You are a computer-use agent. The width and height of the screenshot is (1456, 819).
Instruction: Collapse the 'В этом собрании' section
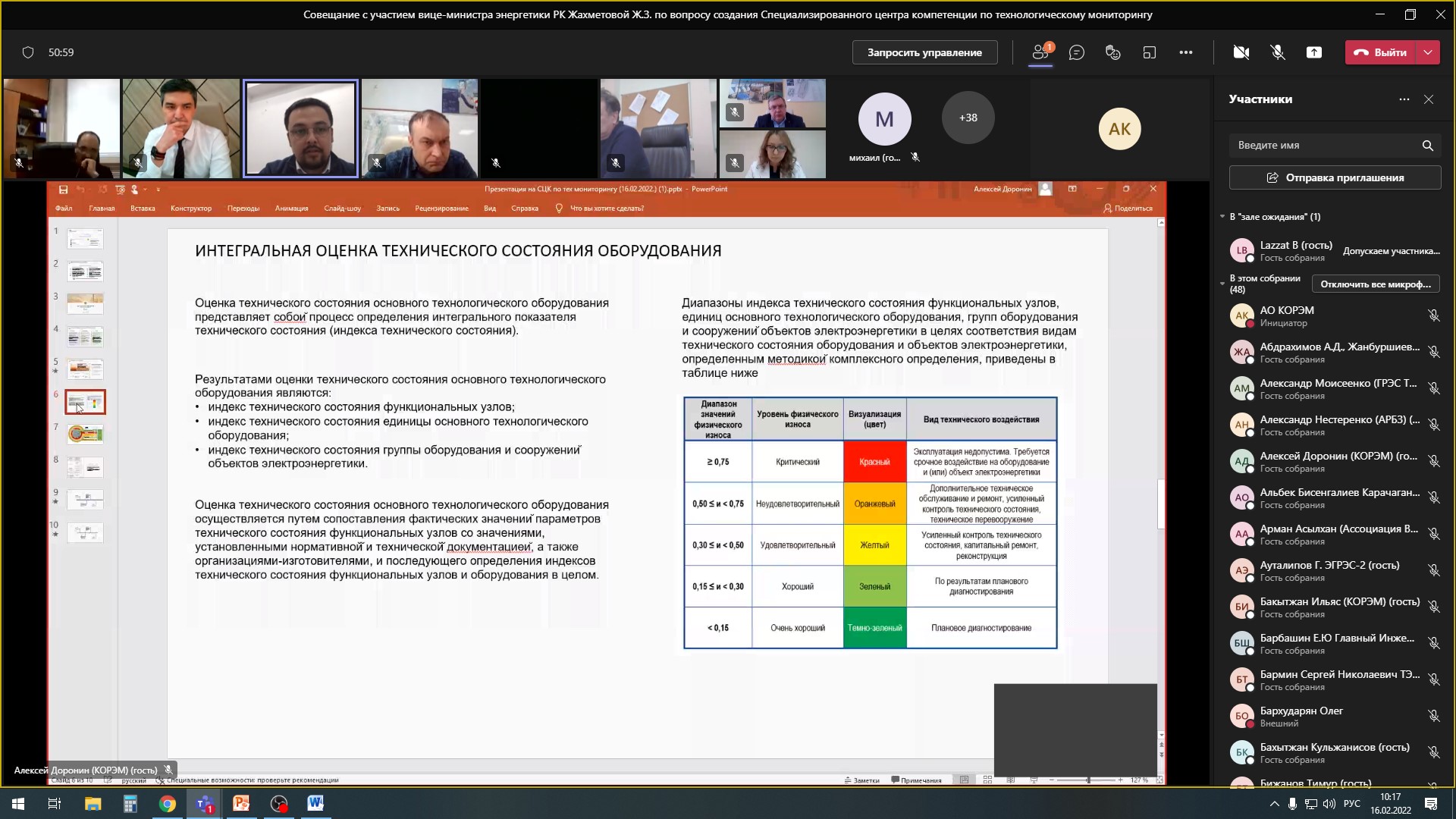[1222, 284]
